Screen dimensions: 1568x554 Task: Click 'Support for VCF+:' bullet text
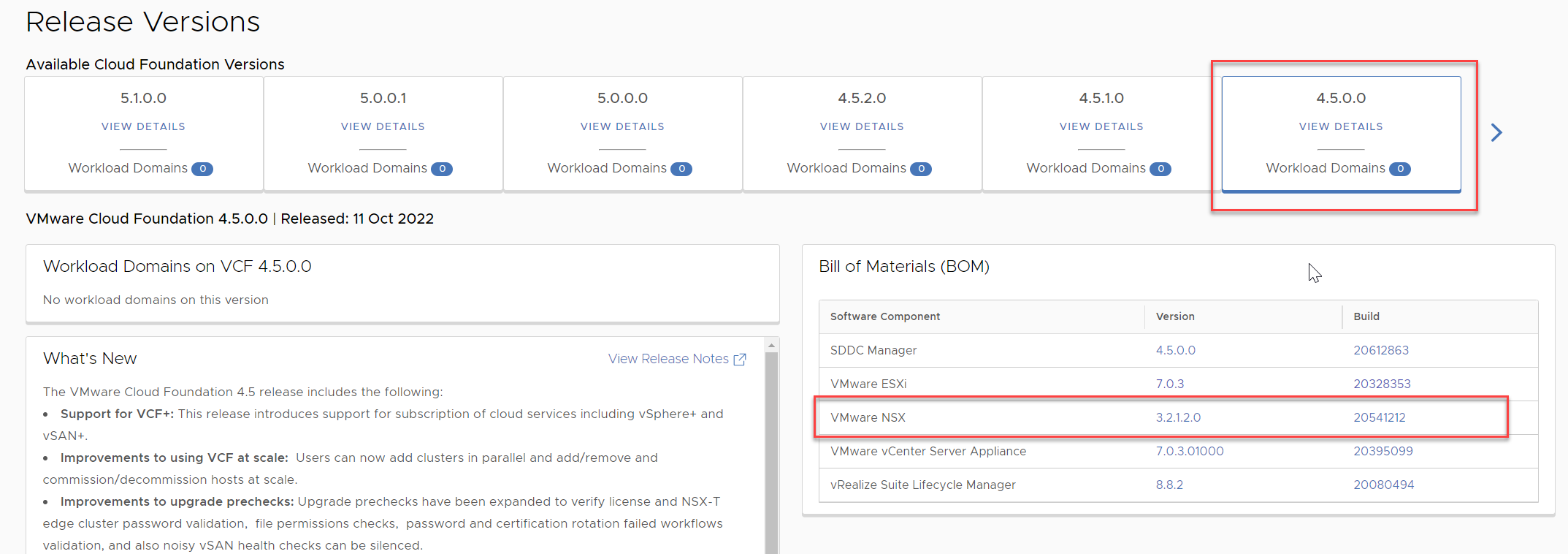click(117, 414)
